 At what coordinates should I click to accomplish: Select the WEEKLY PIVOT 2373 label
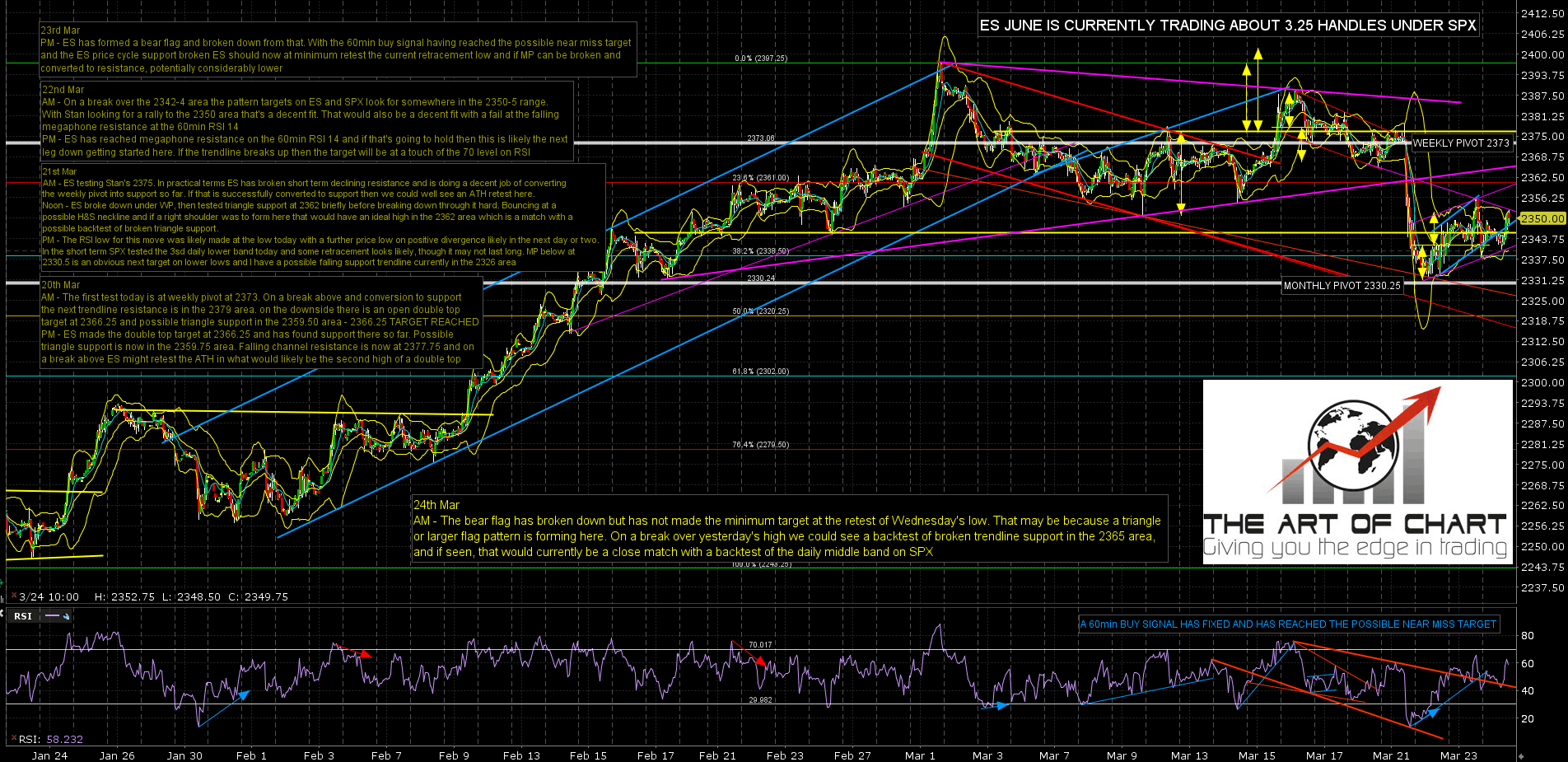coord(1461,143)
